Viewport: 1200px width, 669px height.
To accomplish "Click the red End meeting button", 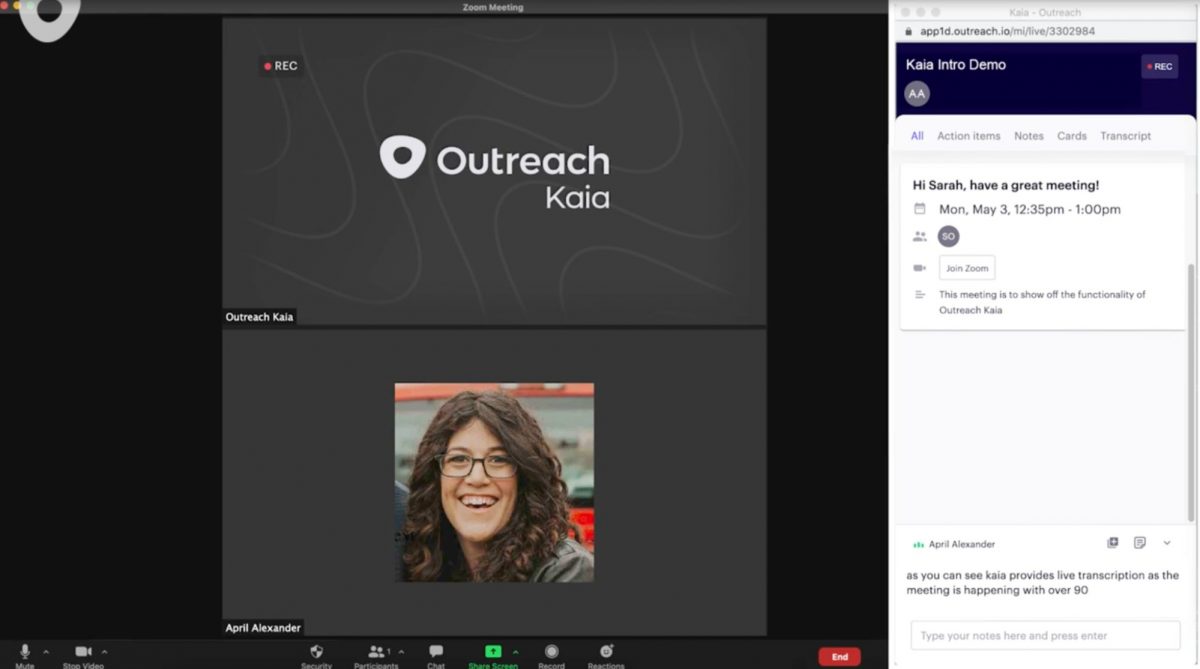I will 839,657.
